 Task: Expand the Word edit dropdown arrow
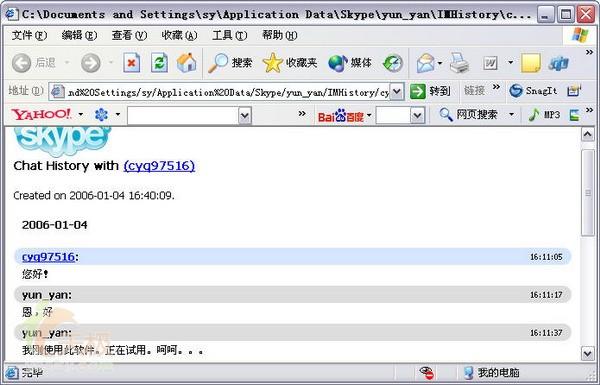(510, 62)
